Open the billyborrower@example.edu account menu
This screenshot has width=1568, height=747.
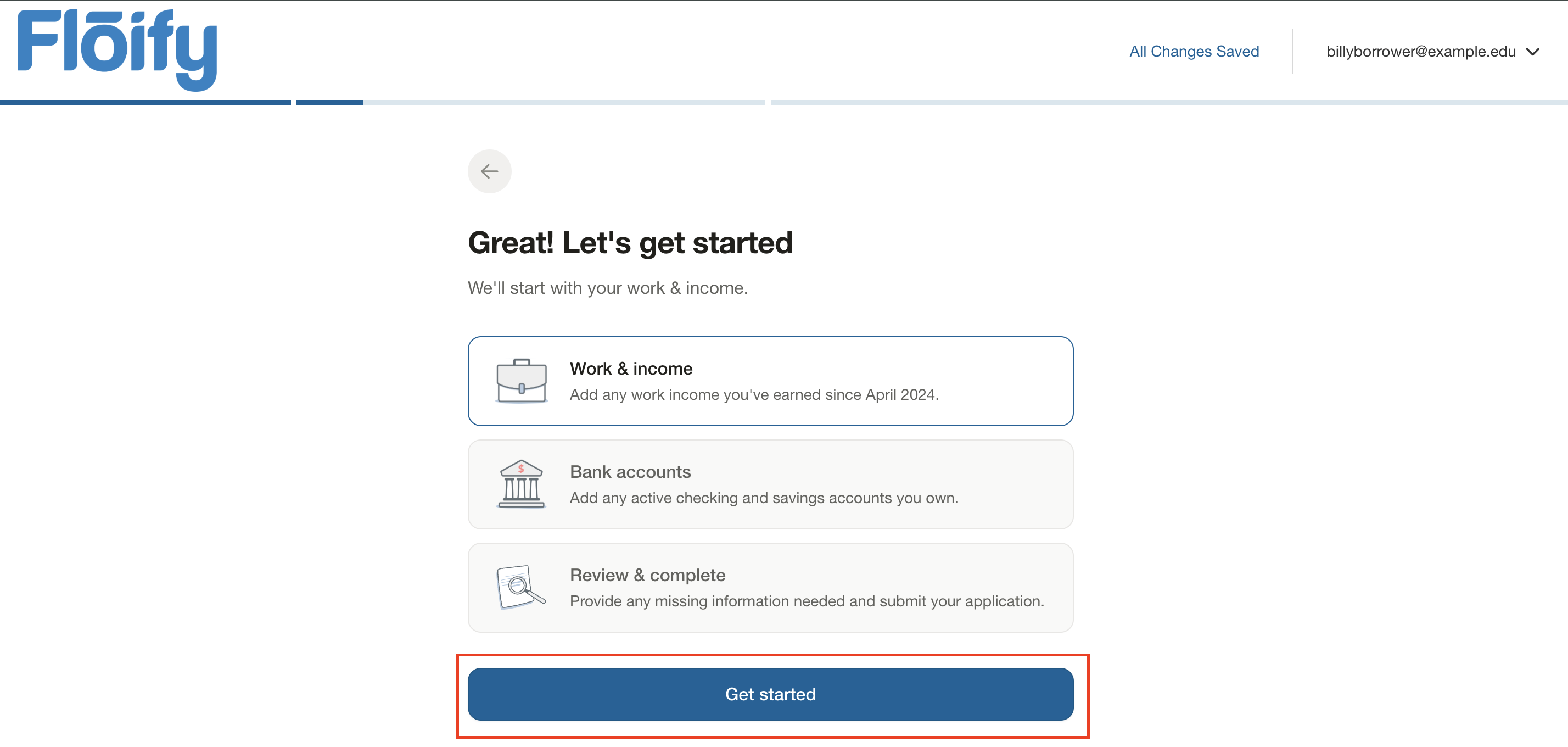coord(1421,52)
